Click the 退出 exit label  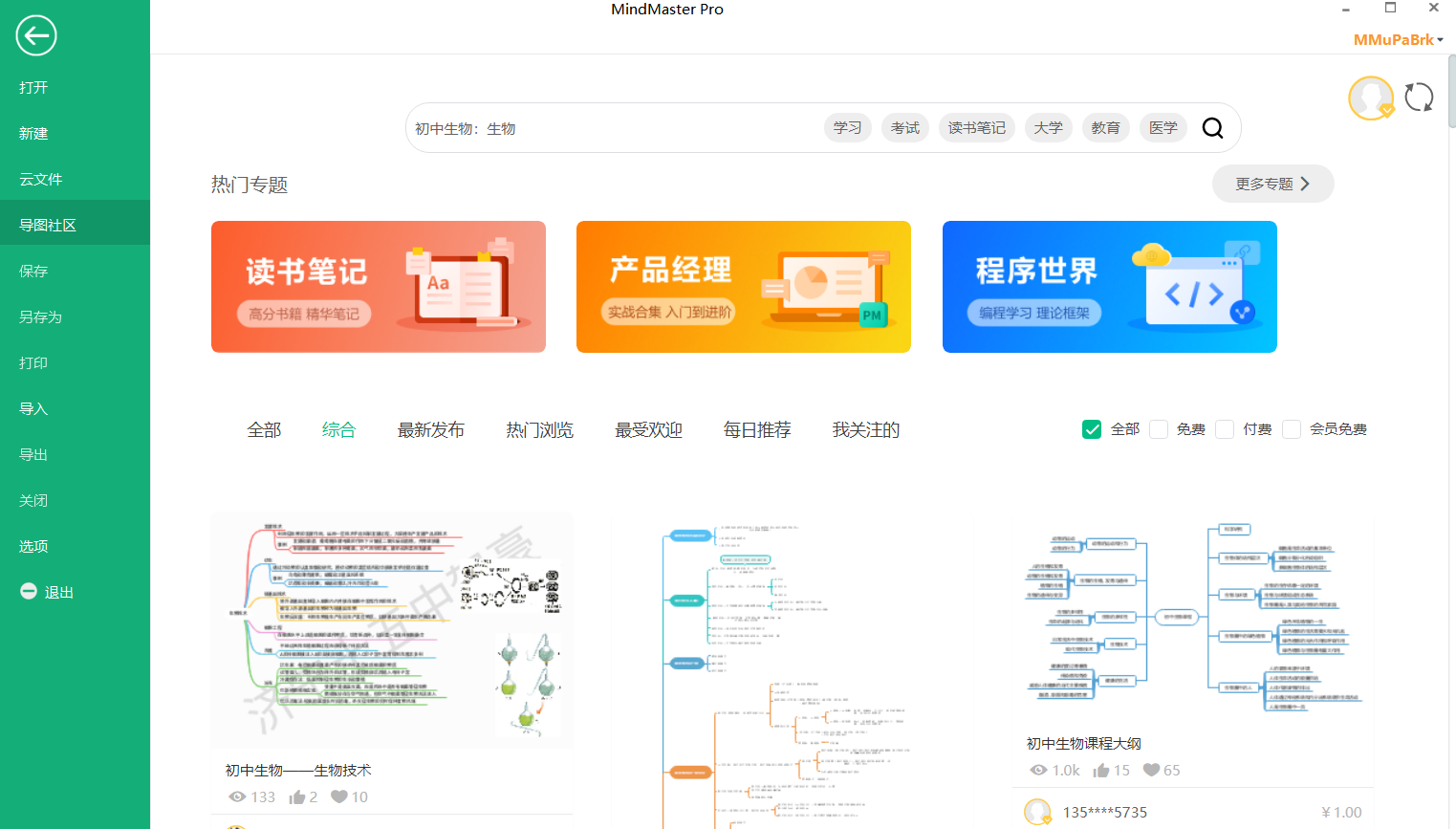click(59, 592)
